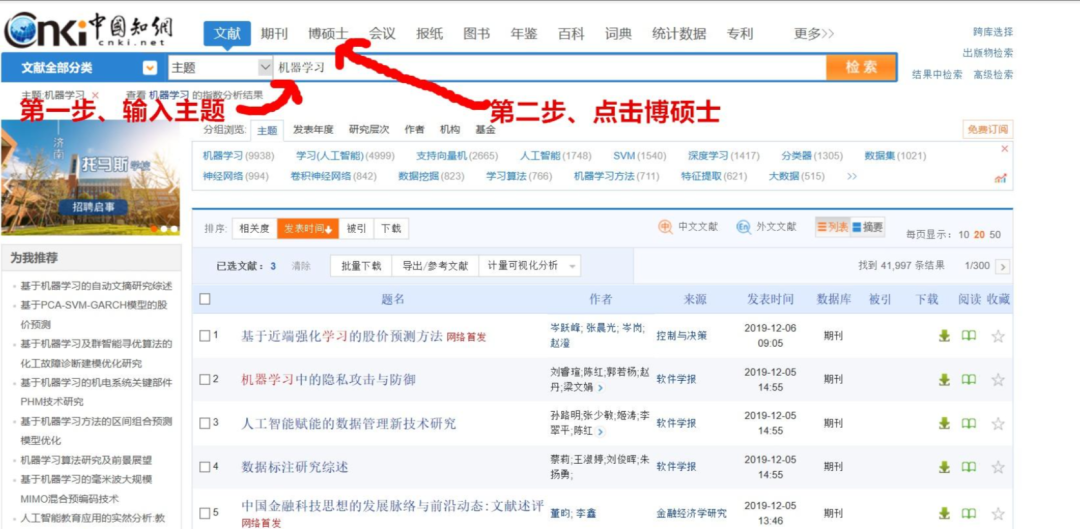Filter by topic 深度学习(1417)
Viewport: 1080px width, 529px height.
[x=723, y=156]
